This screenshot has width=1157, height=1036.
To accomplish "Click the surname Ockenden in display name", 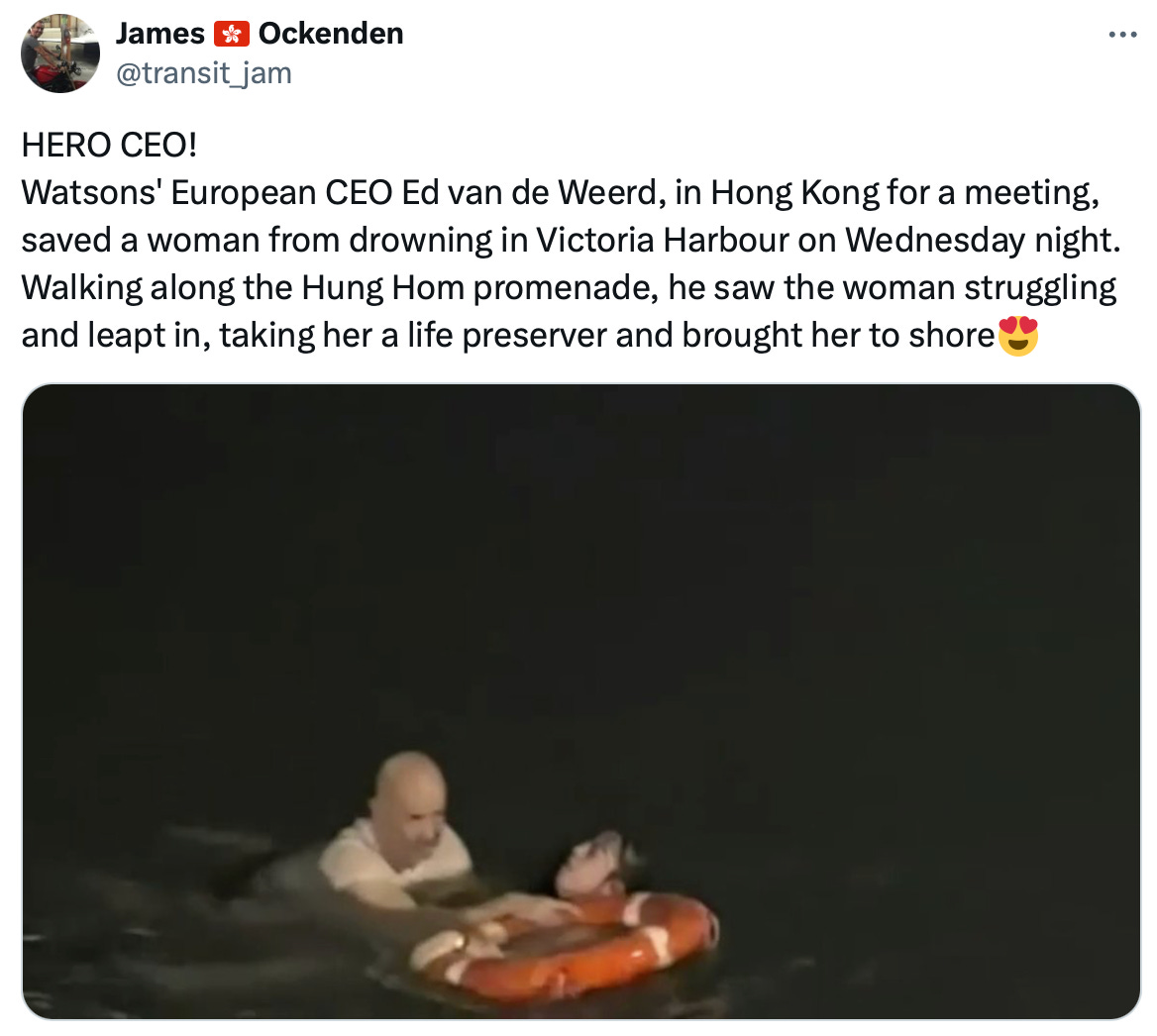I will [x=331, y=34].
